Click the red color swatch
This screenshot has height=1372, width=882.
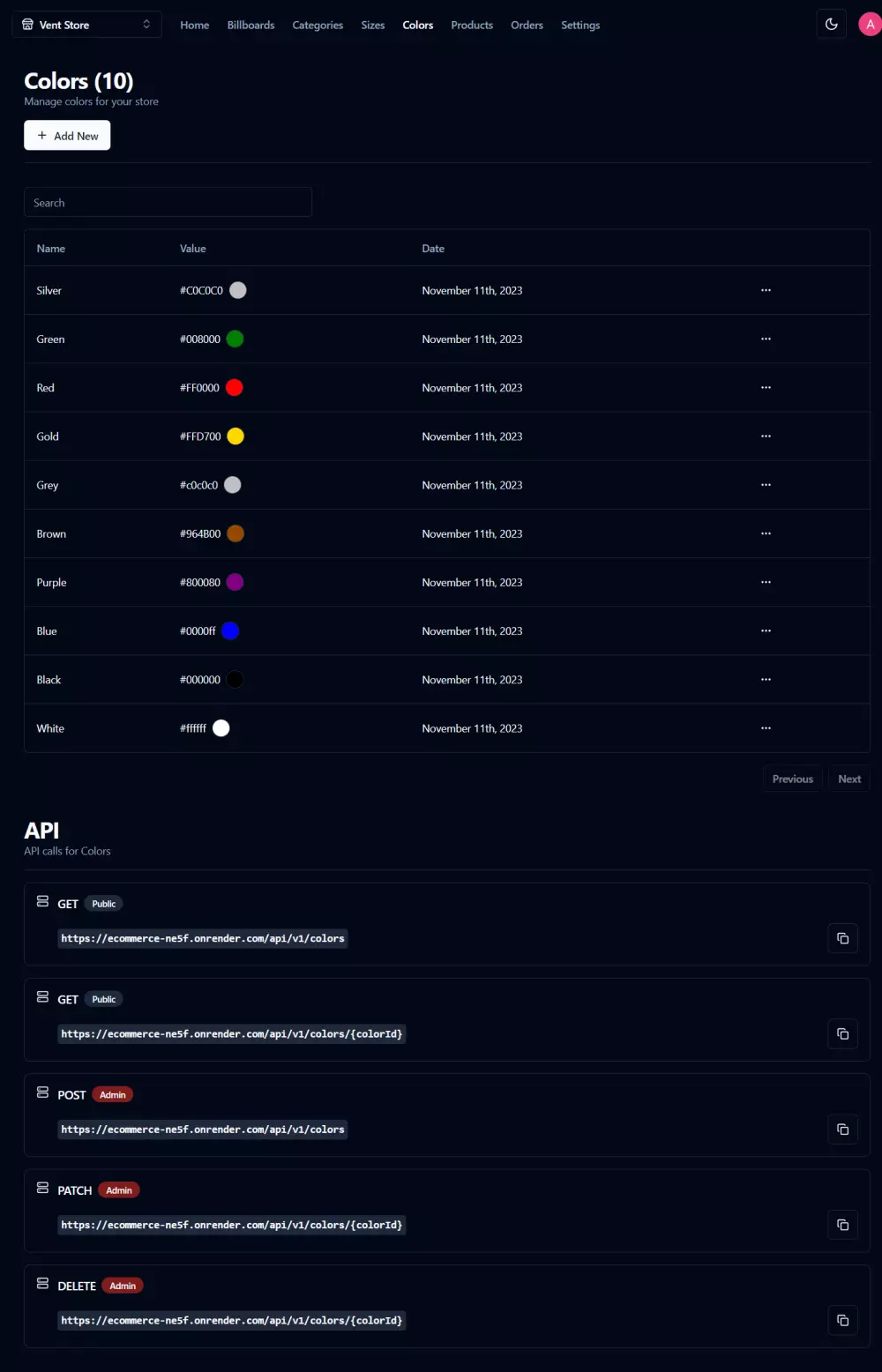(x=235, y=388)
